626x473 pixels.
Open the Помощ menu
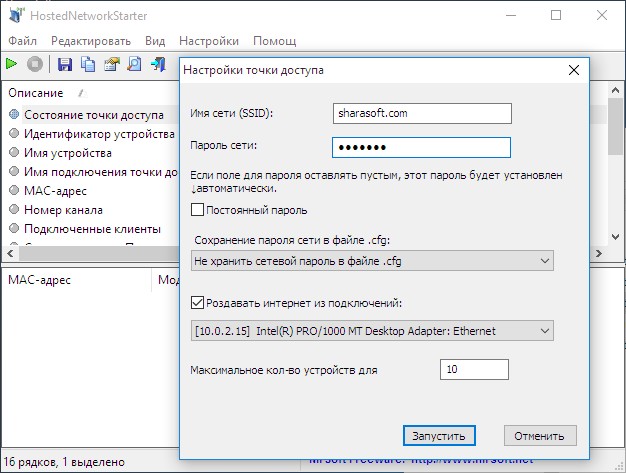(x=275, y=41)
